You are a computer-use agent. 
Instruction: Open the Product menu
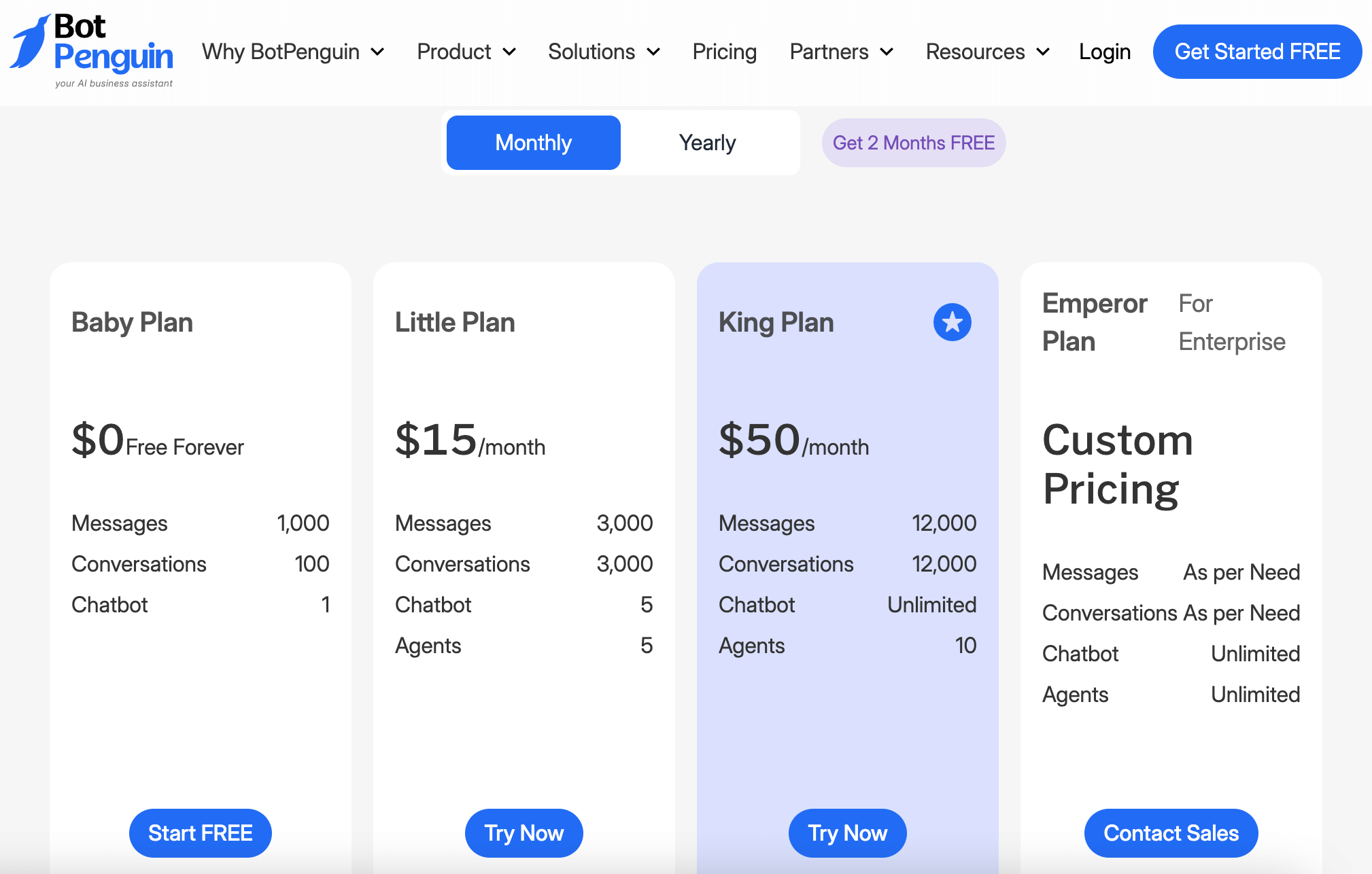coord(467,52)
